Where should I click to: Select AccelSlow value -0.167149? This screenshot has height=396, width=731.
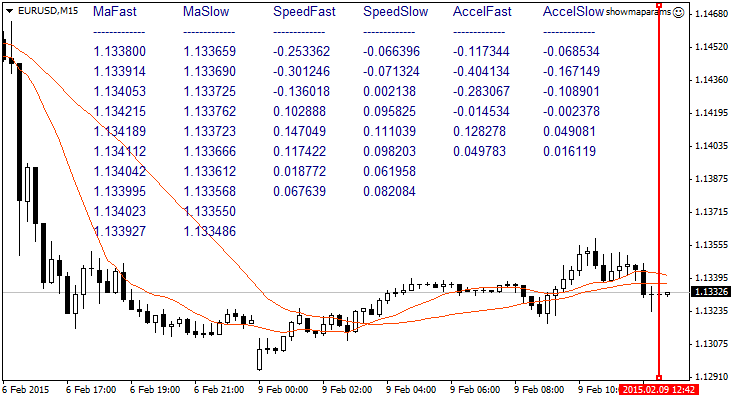572,71
